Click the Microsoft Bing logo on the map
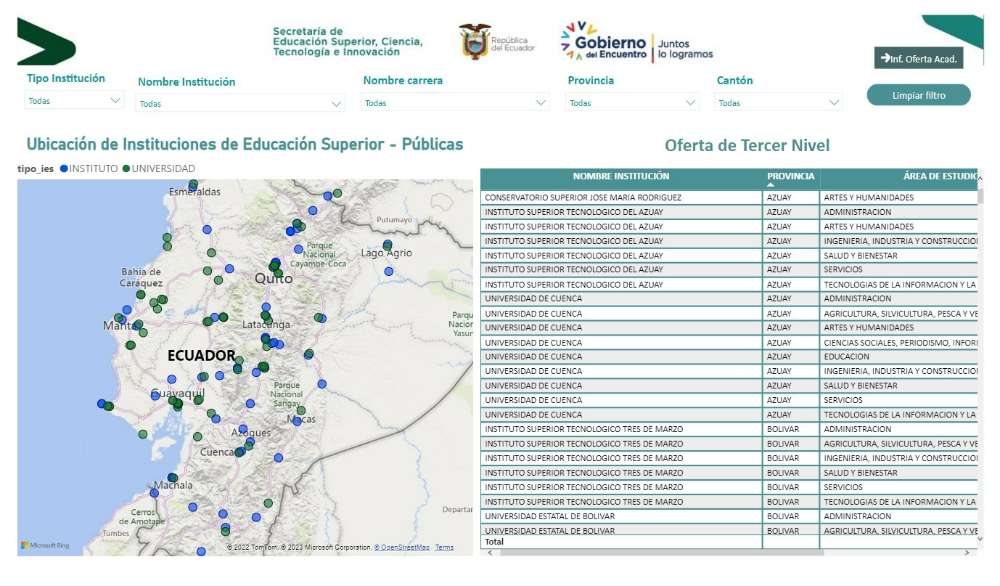 click(45, 545)
